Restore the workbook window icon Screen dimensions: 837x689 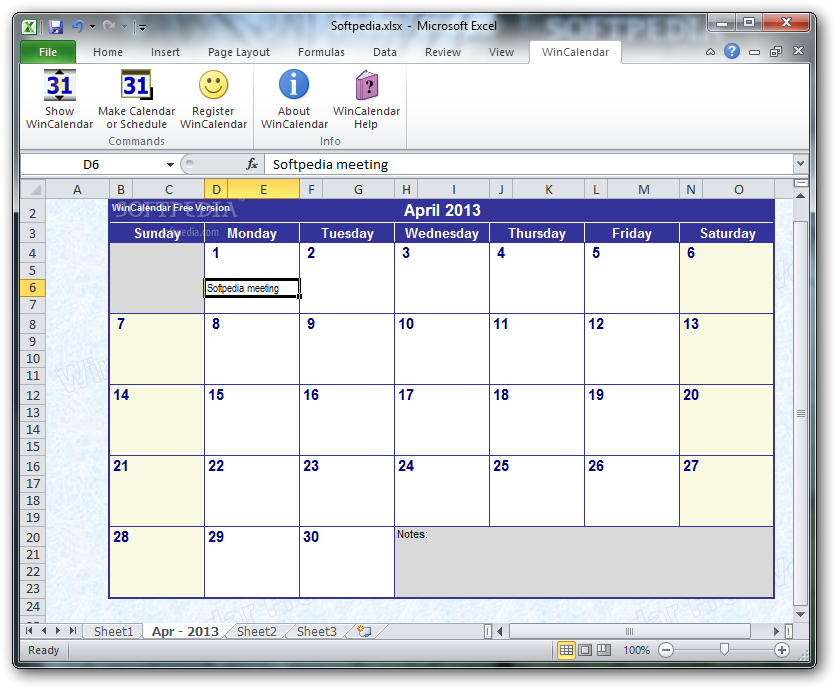776,51
